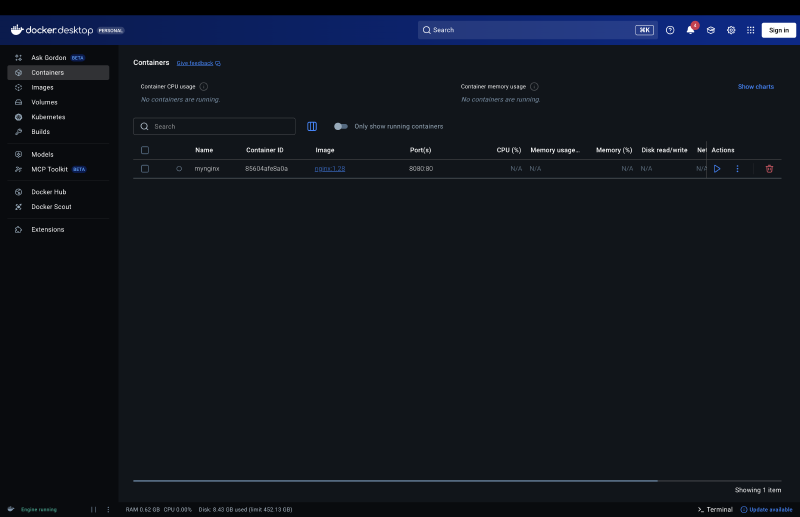
Task: Click the Disk used status text
Action: tap(245, 509)
